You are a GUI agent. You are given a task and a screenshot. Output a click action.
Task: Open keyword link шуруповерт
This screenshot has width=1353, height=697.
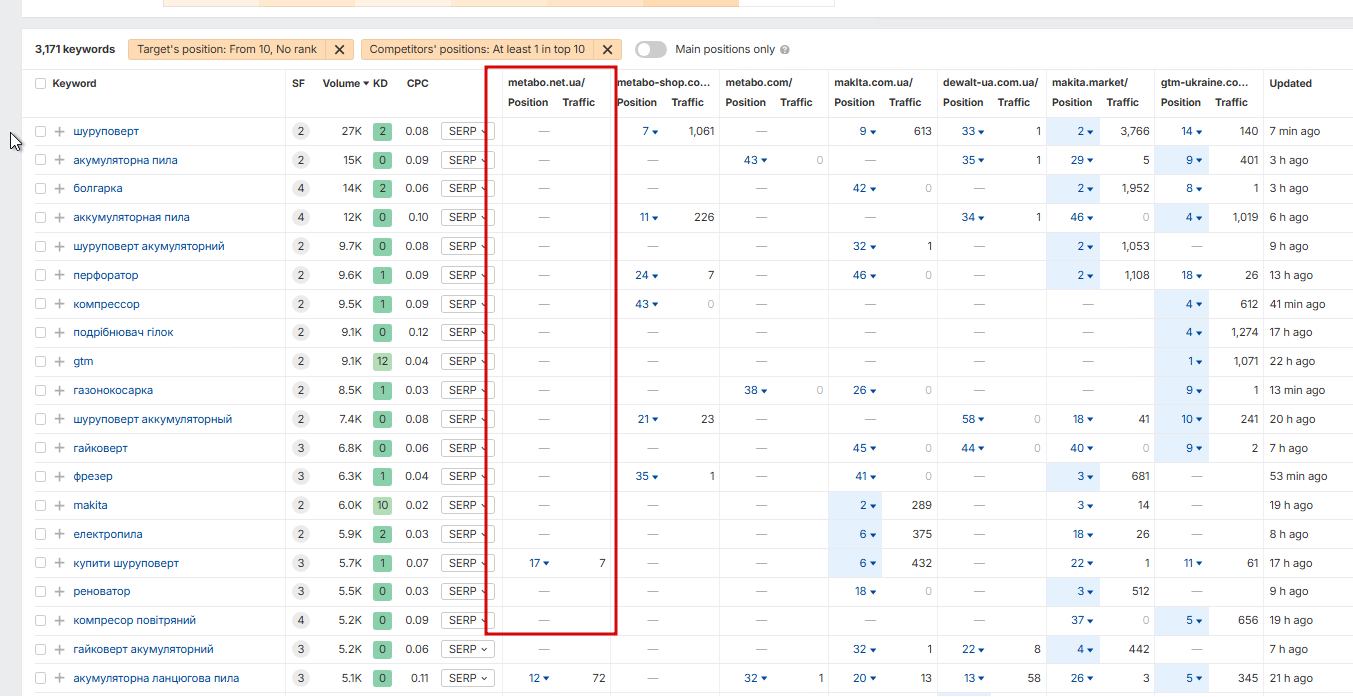[106, 131]
